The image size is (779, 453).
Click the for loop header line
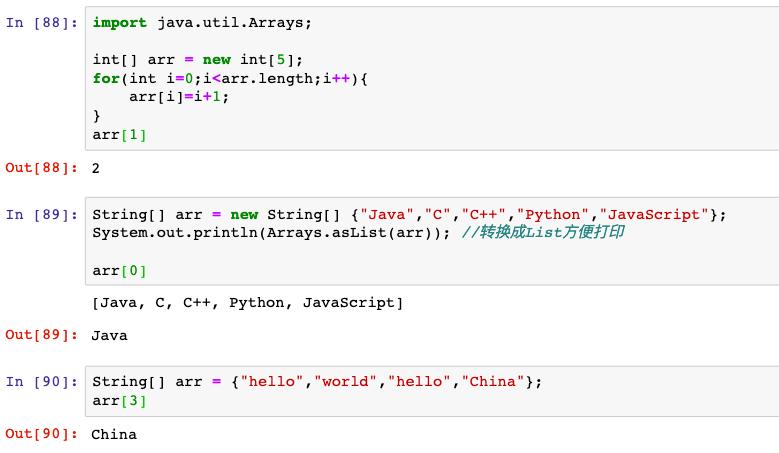tap(230, 79)
